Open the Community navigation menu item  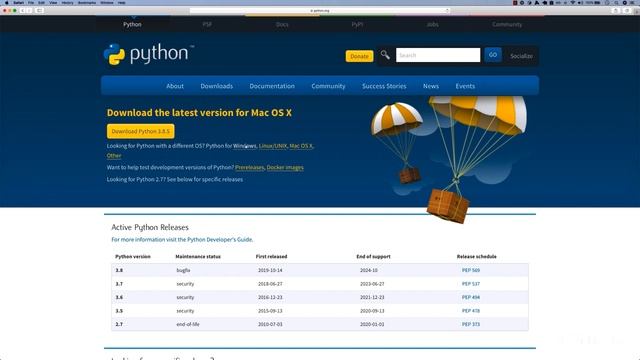point(328,86)
